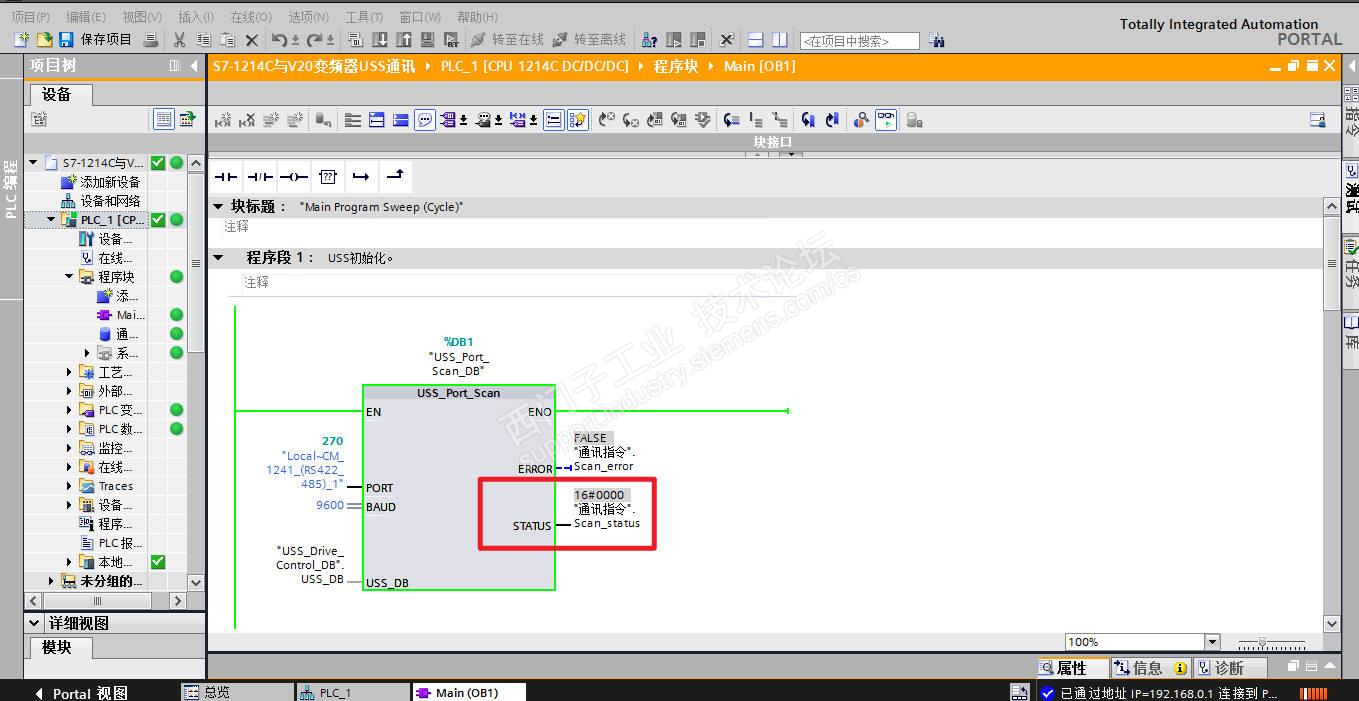Expand the 工艺 folder in tree

click(x=69, y=372)
